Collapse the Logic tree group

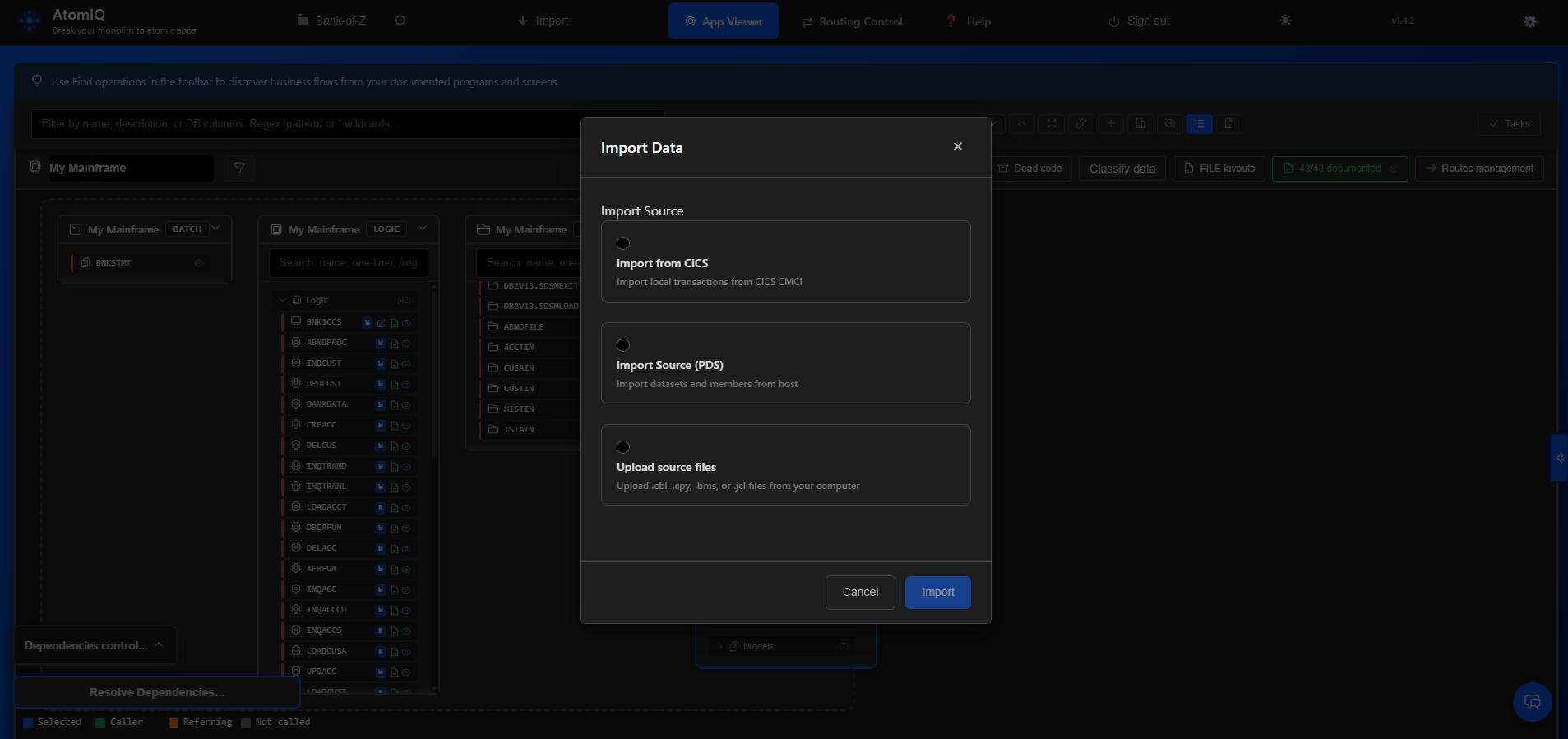pos(282,300)
